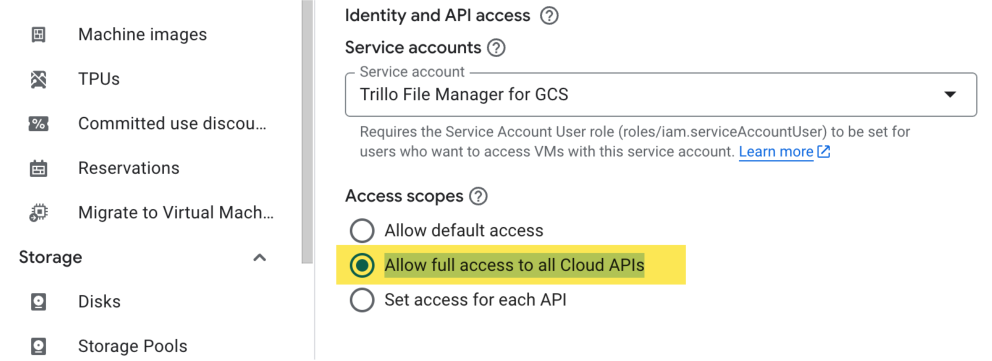Select Allow full access to all Cloud APIs
This screenshot has height=361, width=992.
[362, 266]
